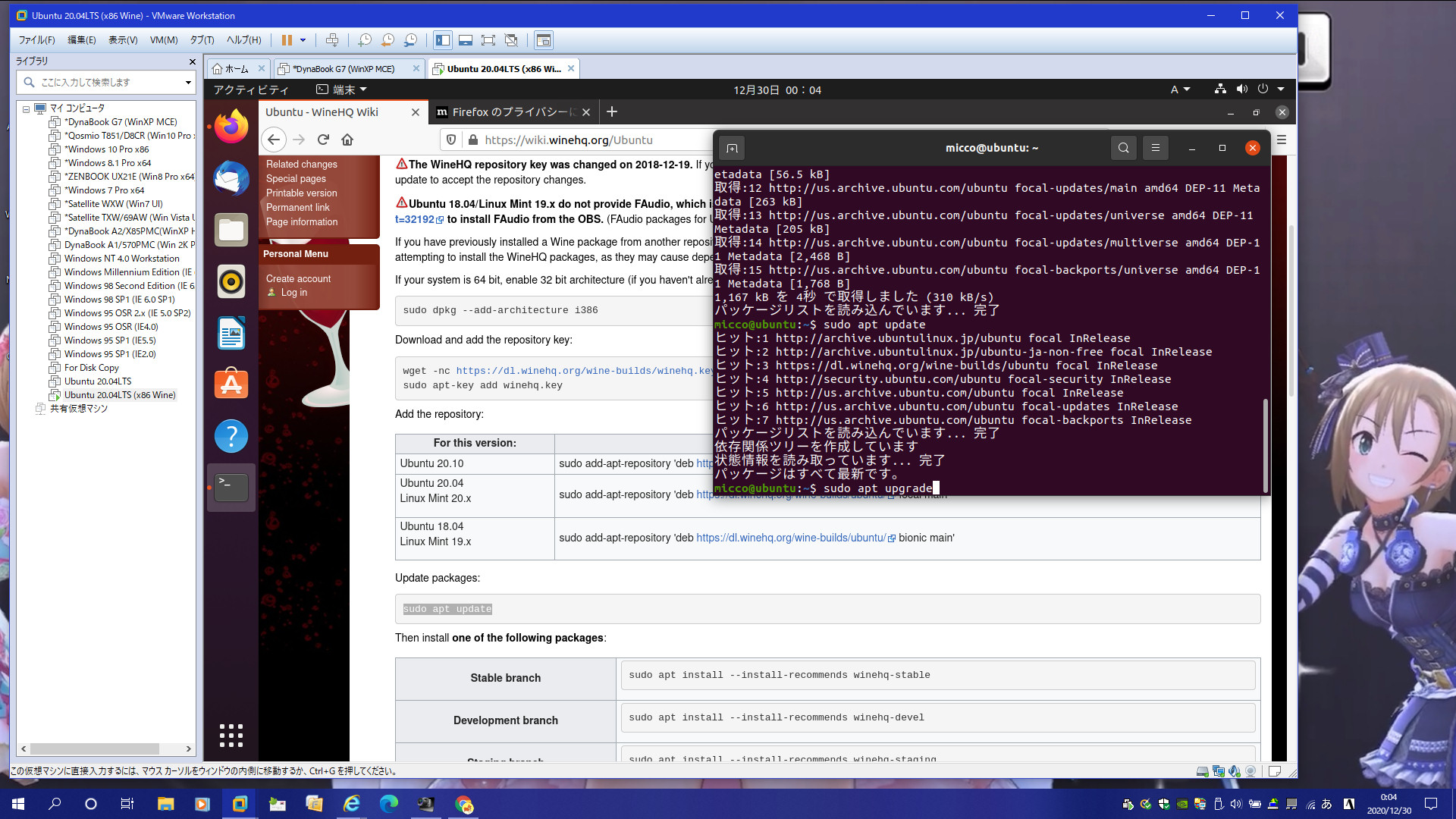Close the ライブラリ library panel
The image size is (1456, 819).
point(192,61)
